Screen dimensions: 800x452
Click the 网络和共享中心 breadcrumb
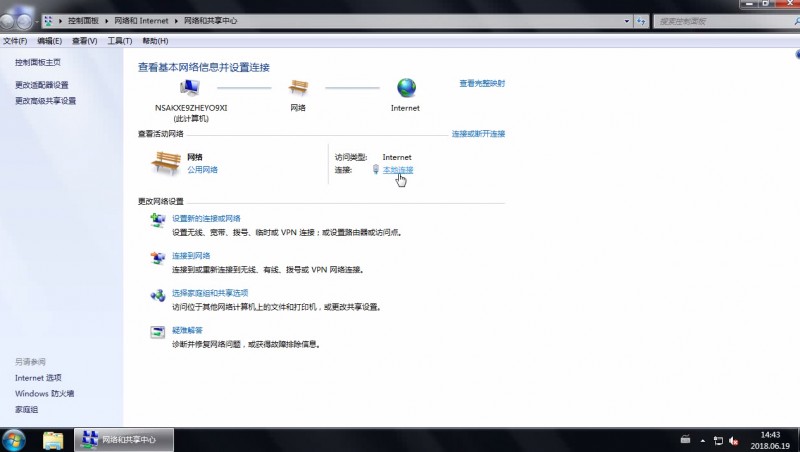pyautogui.click(x=210, y=21)
